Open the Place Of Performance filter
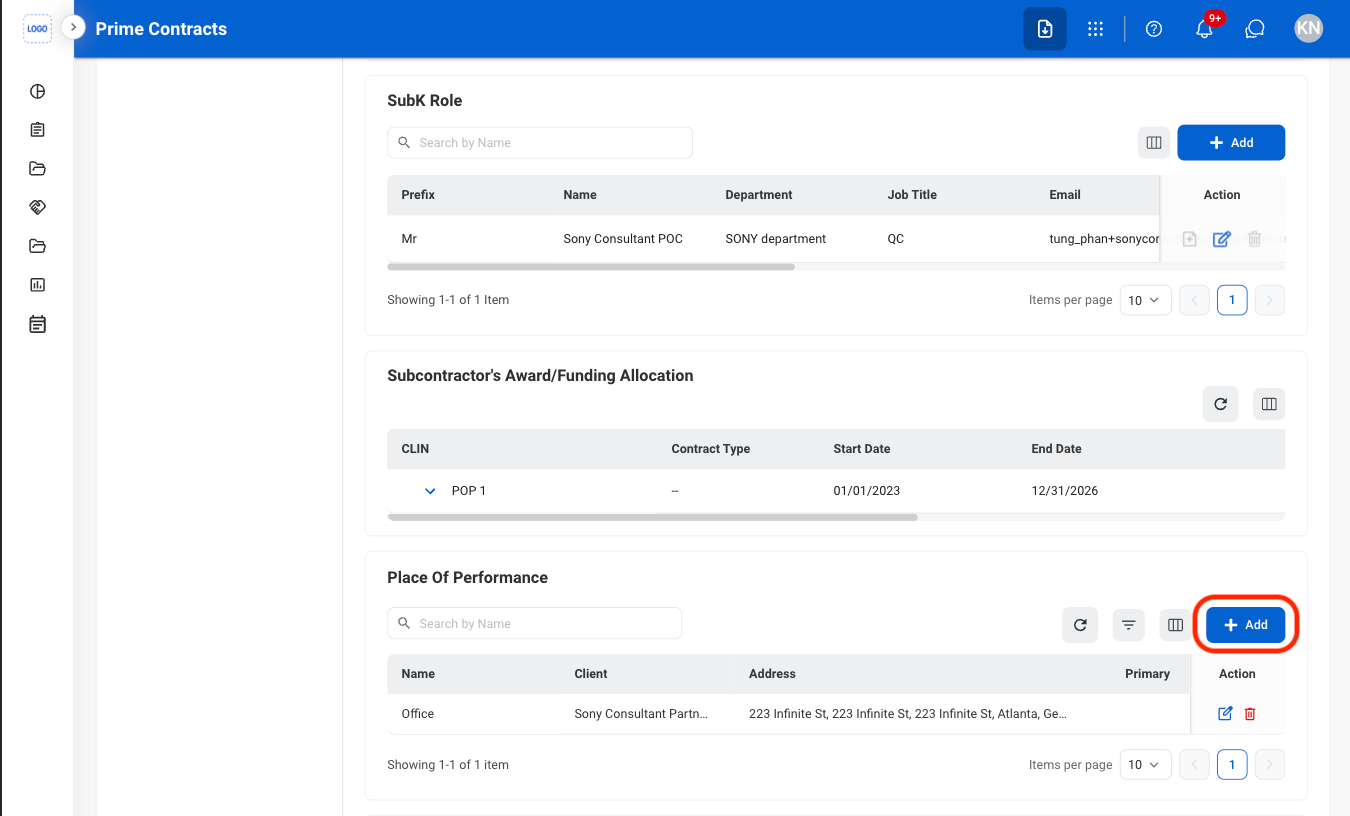This screenshot has width=1350, height=816. pyautogui.click(x=1128, y=625)
